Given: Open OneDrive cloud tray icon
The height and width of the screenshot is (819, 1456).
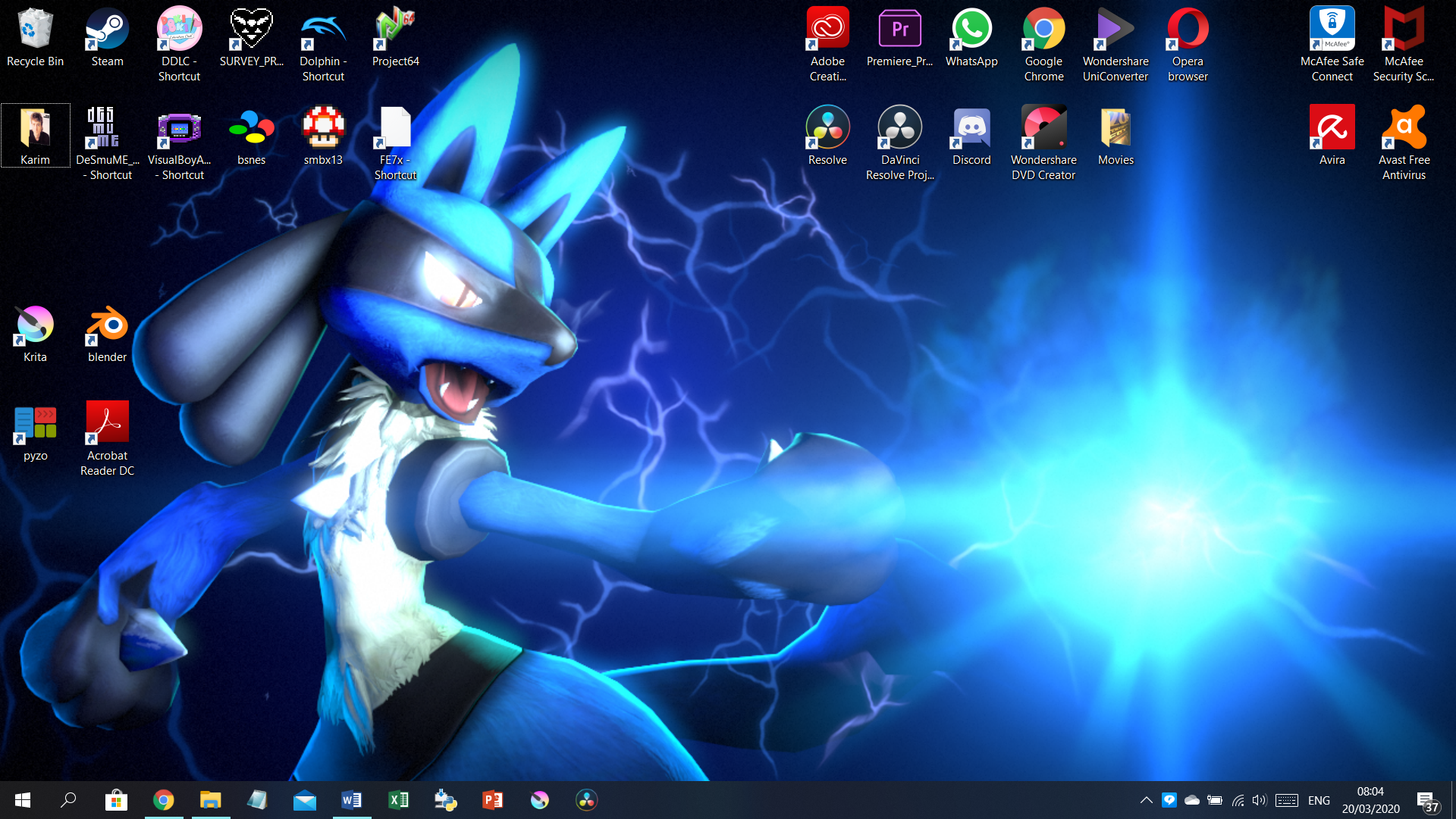Looking at the screenshot, I should 1192,800.
